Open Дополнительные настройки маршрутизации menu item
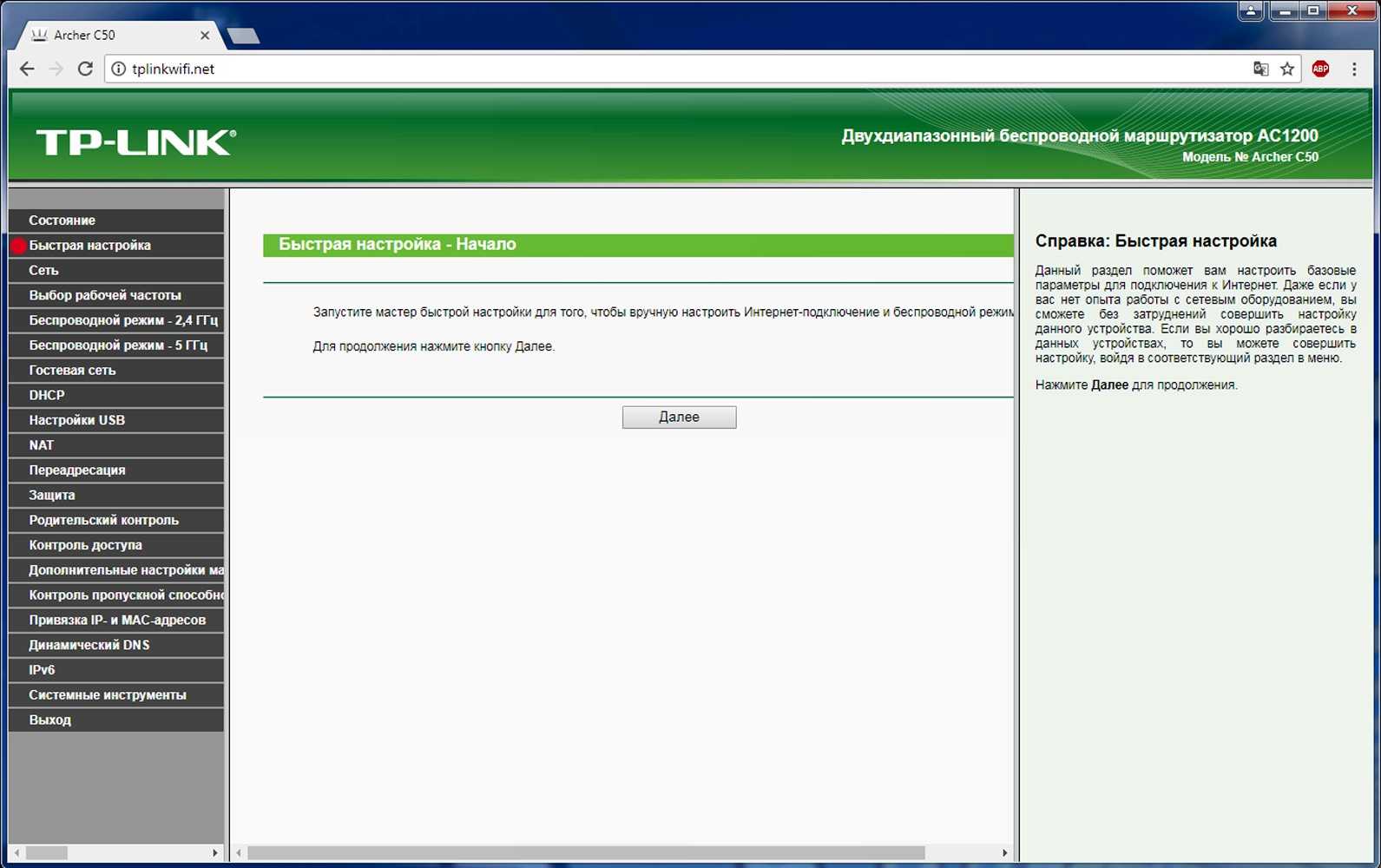1381x868 pixels. coord(116,570)
